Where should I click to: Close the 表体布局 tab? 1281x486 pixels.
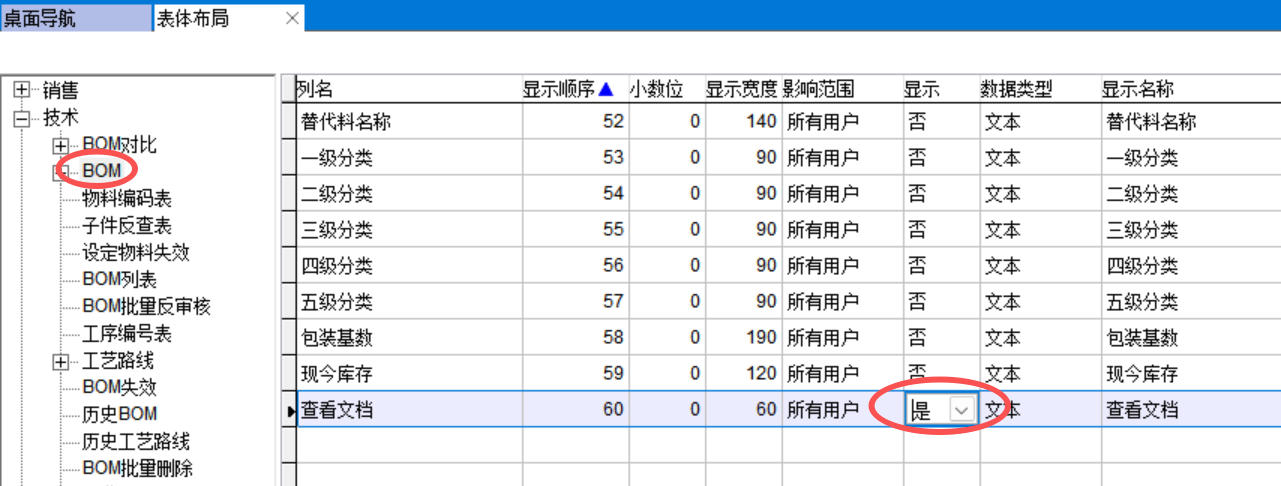click(x=292, y=18)
